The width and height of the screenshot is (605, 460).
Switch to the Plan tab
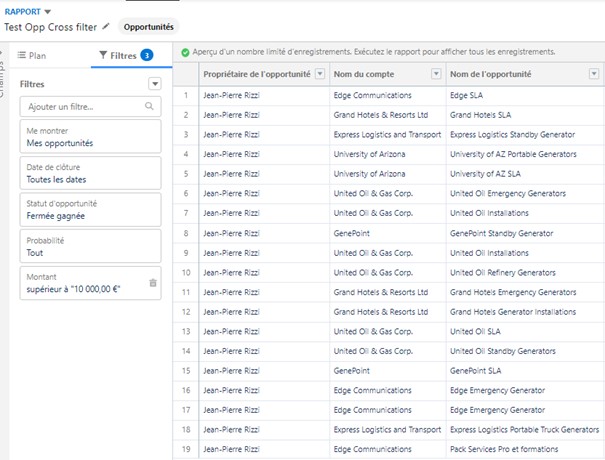[32, 56]
